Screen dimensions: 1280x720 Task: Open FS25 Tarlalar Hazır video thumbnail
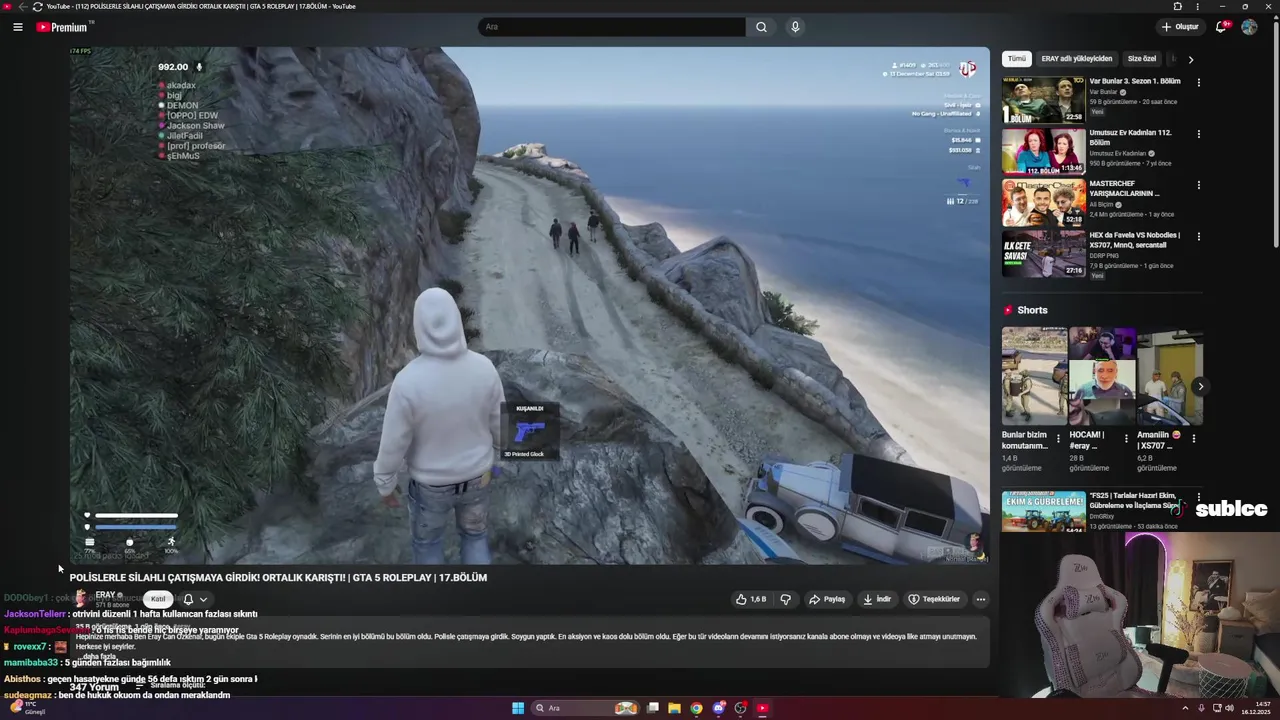(x=1043, y=511)
